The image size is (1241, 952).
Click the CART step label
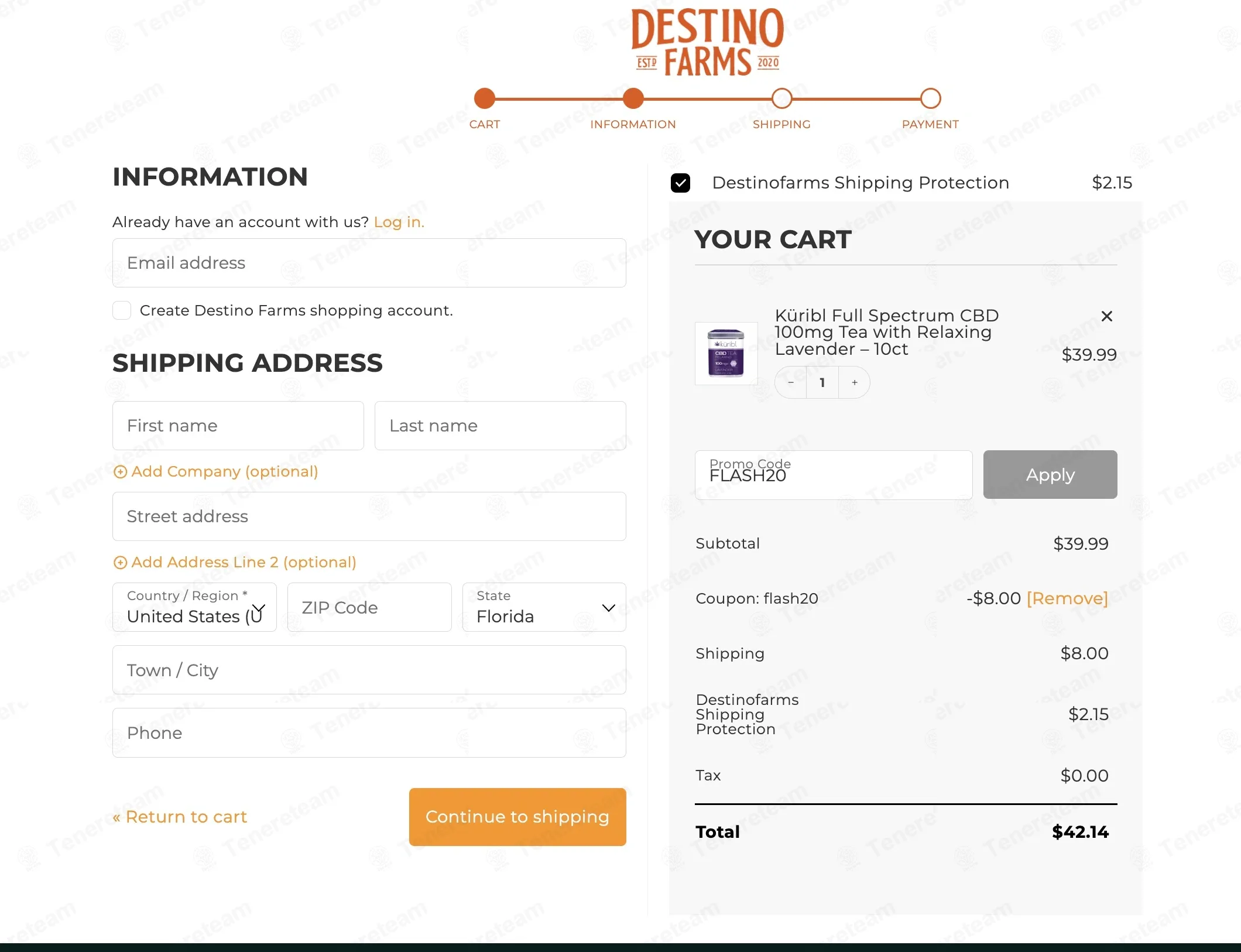pyautogui.click(x=485, y=124)
